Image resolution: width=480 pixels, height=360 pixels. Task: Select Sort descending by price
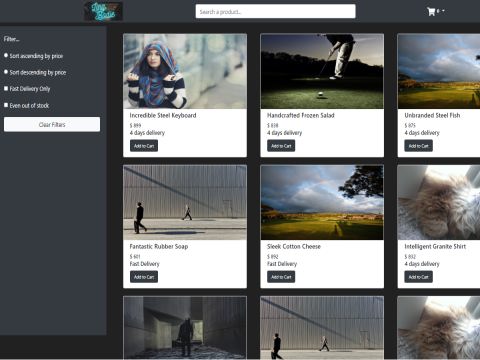(x=6, y=72)
